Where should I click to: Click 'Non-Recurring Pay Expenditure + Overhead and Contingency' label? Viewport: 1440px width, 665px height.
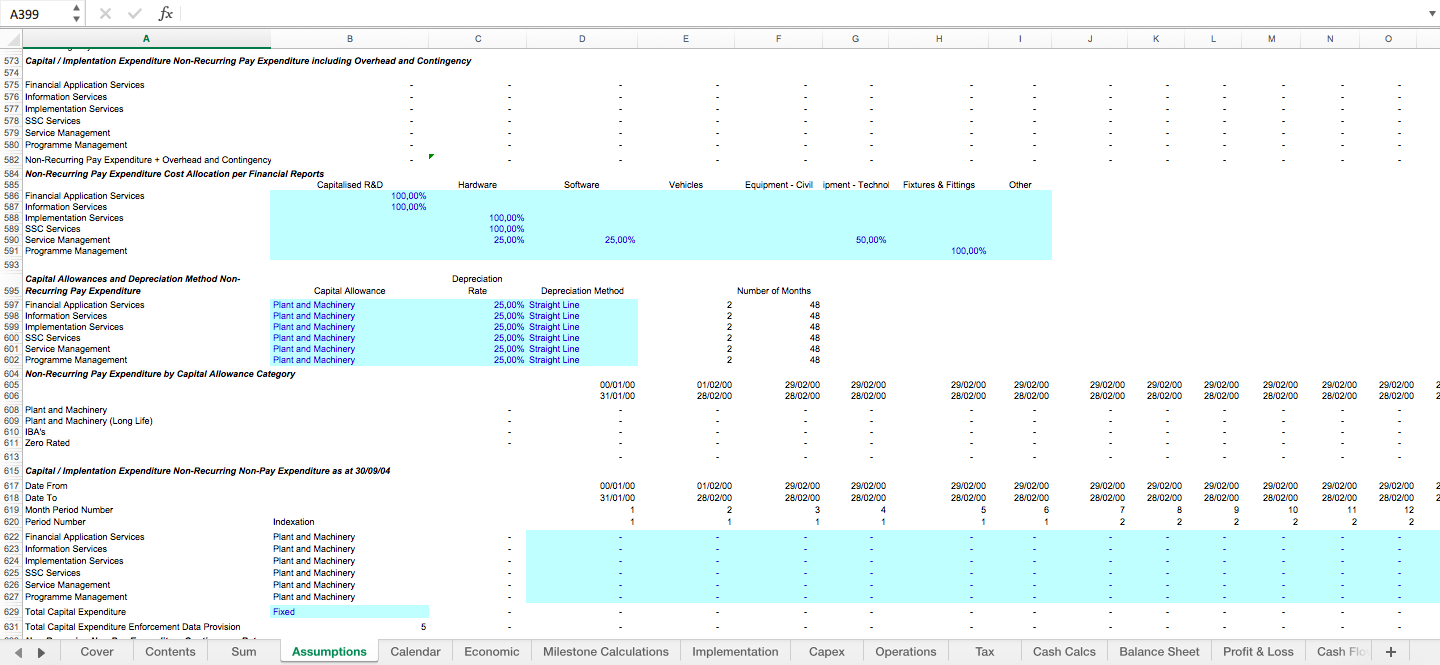148,160
